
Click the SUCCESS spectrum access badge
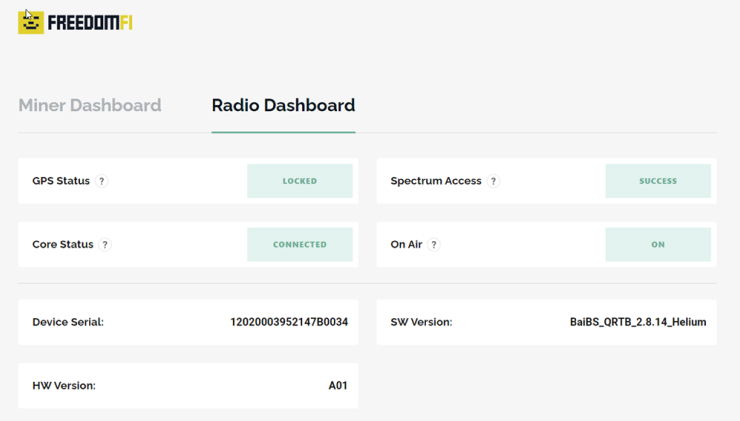[x=658, y=181]
